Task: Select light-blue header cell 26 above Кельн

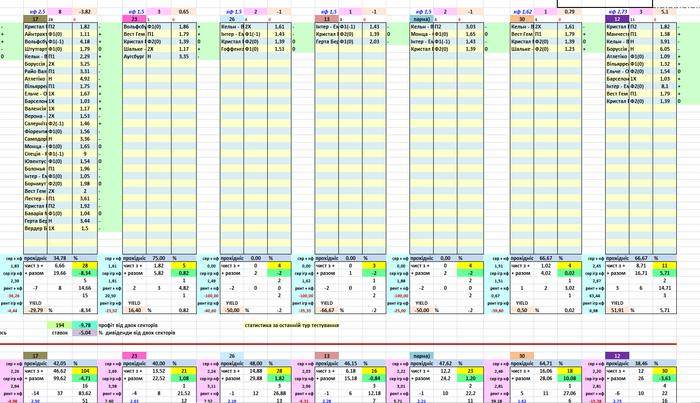Action: tap(232, 19)
